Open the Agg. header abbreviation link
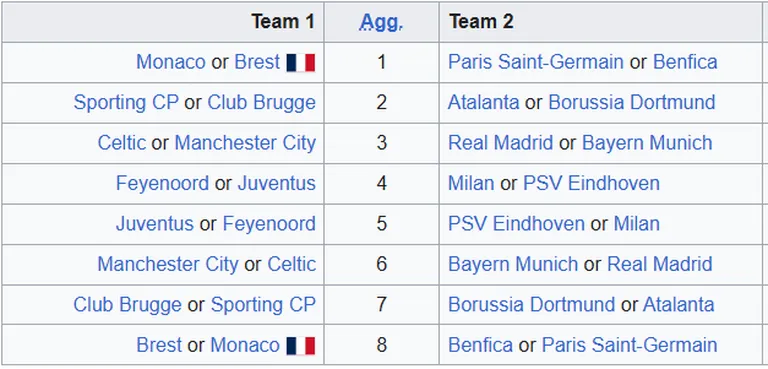The height and width of the screenshot is (369, 768). (x=381, y=22)
